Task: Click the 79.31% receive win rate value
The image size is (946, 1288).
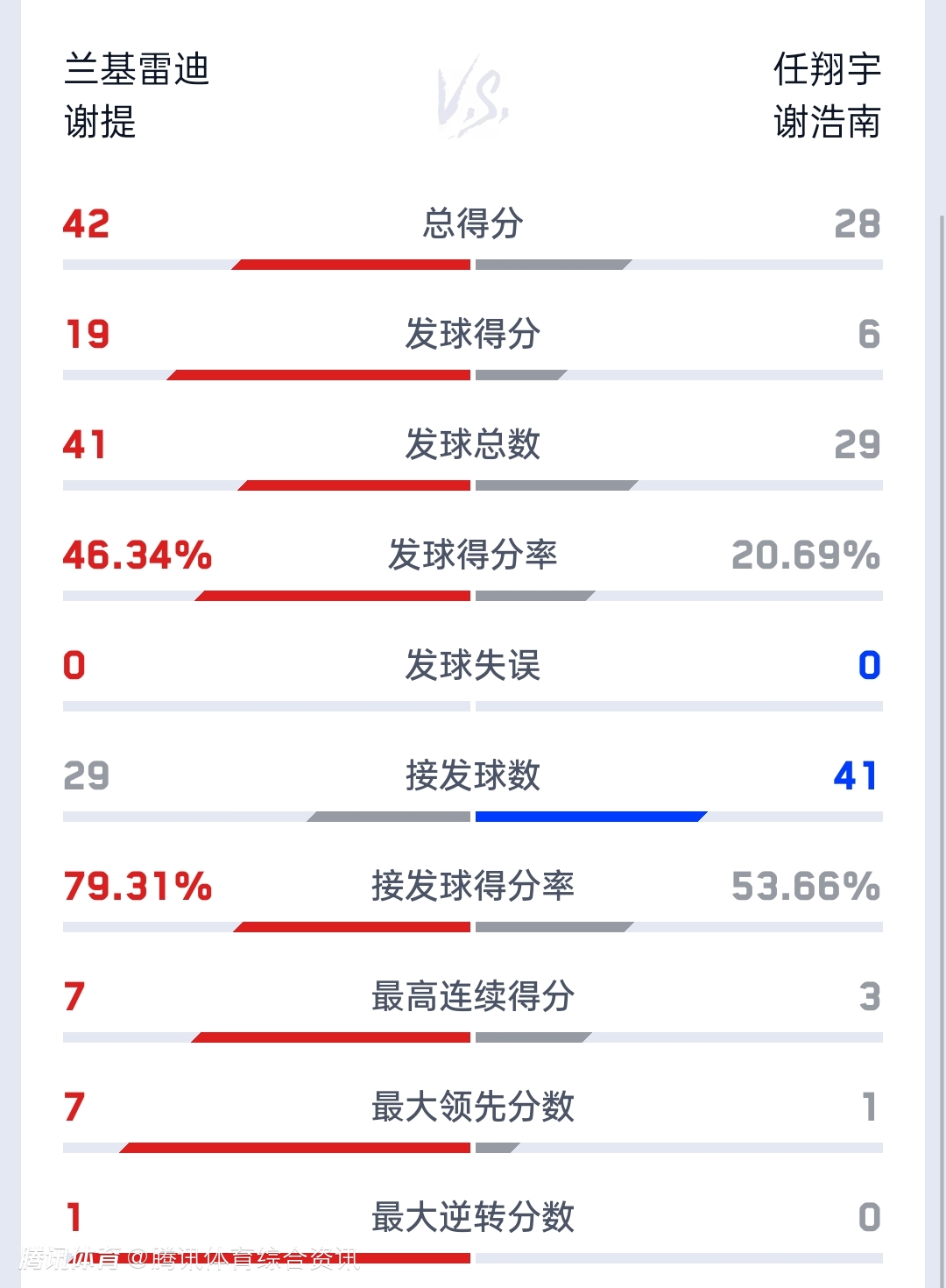Action: 138,886
